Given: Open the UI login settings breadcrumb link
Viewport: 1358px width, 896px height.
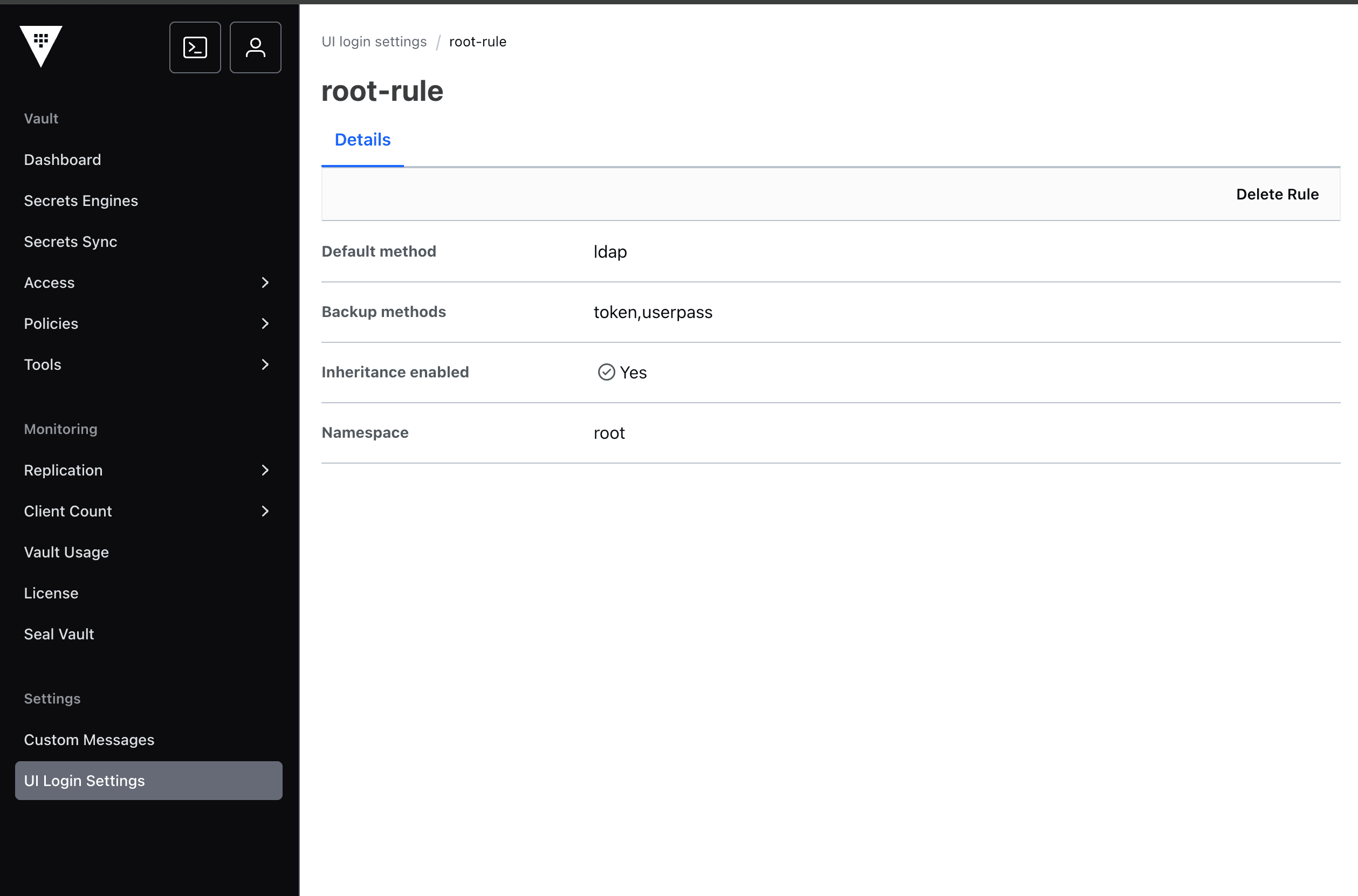Looking at the screenshot, I should 374,41.
